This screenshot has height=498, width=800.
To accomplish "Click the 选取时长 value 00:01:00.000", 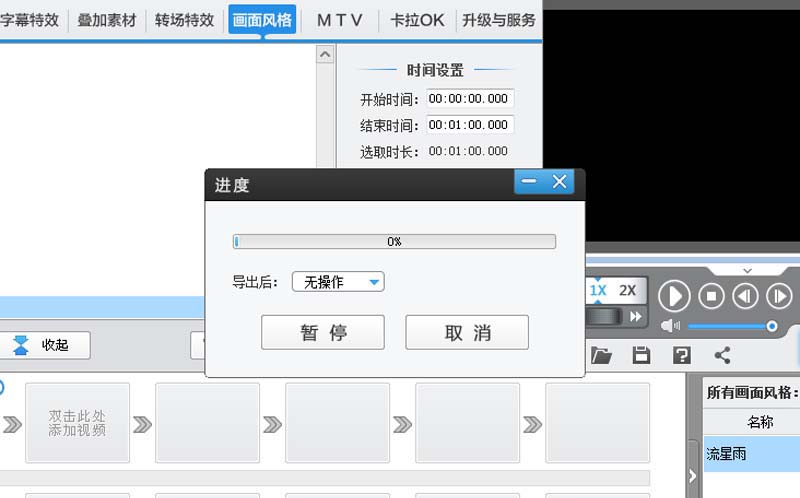I will (468, 151).
